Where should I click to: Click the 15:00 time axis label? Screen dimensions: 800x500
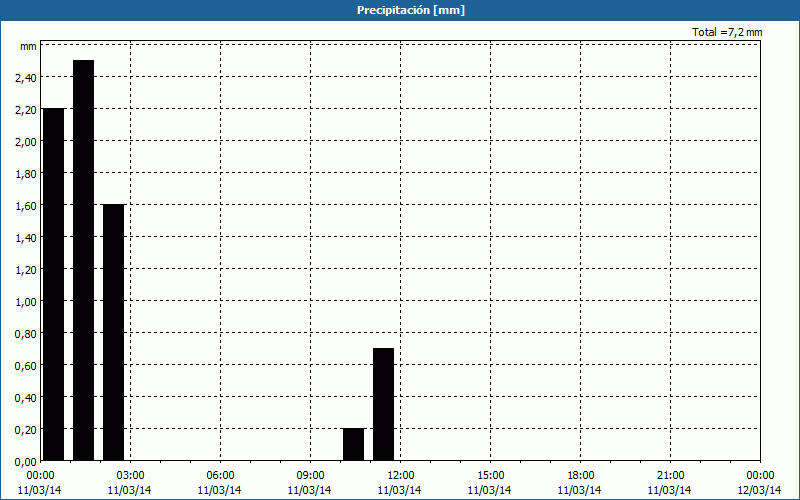(490, 476)
